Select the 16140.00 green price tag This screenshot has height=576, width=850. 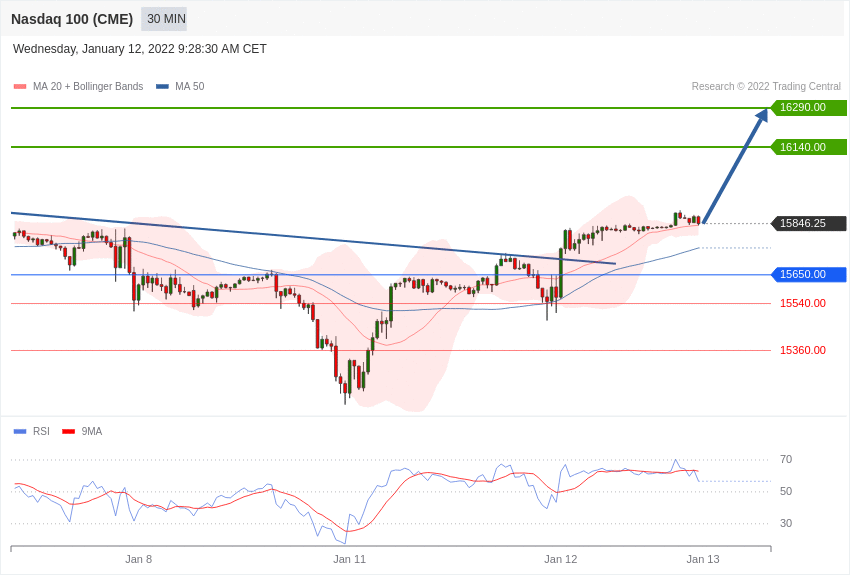(x=809, y=147)
